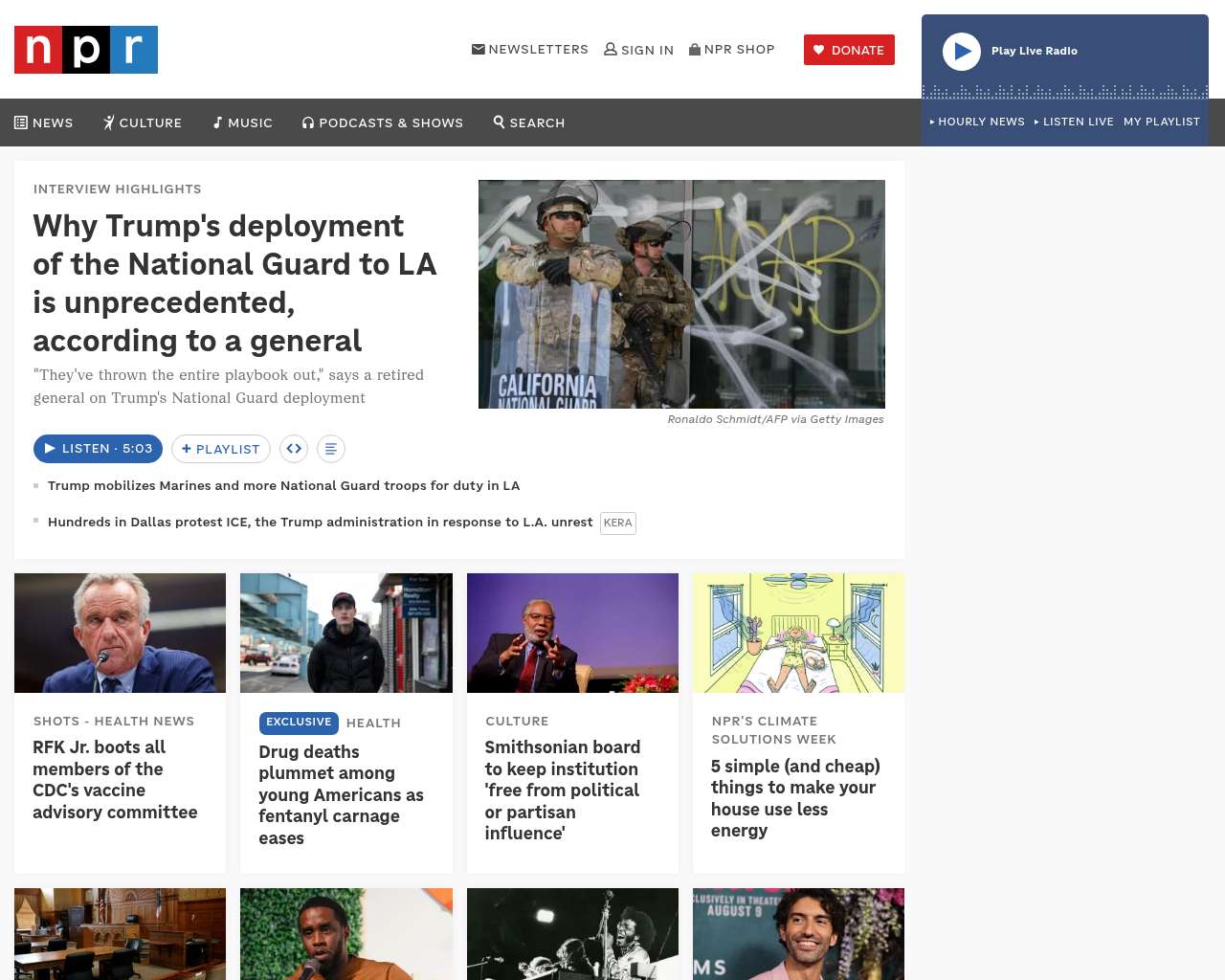This screenshot has width=1225, height=980.
Task: Click the Podcasts headphones icon
Action: [x=308, y=122]
